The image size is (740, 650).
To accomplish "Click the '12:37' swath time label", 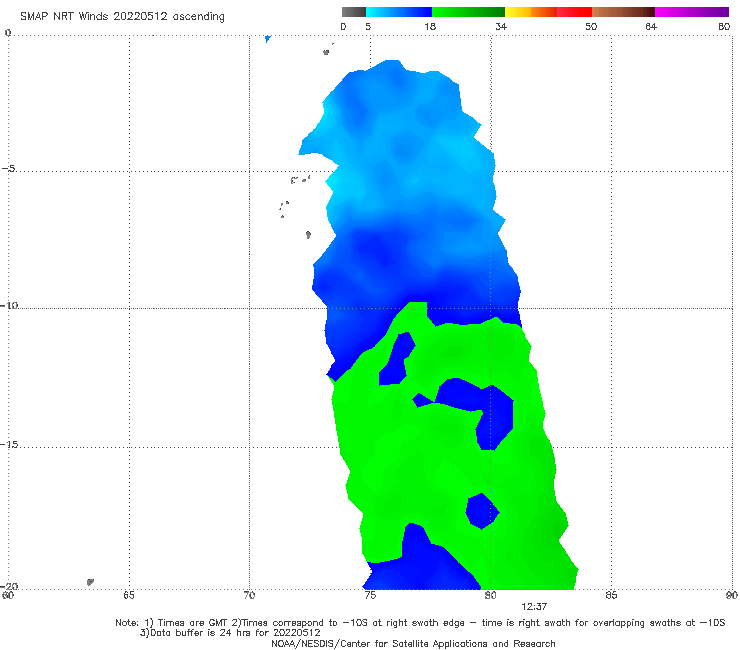I will (x=534, y=607).
